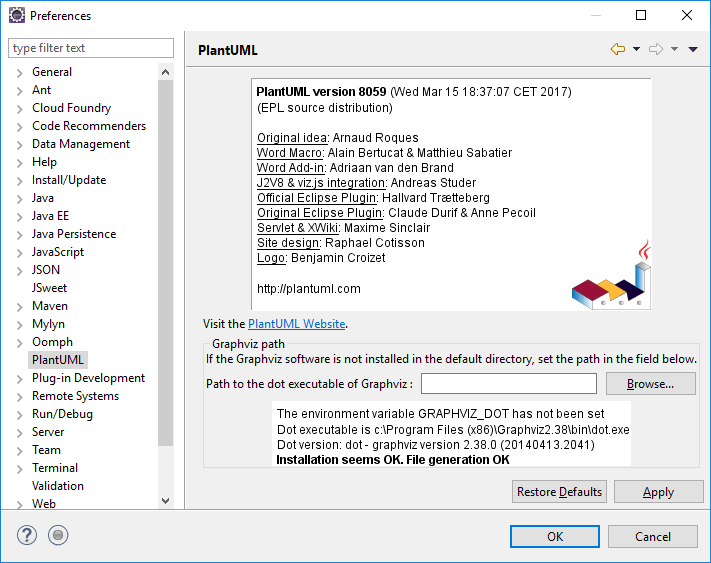711x563 pixels.
Task: Dismiss the dialog with Cancel button
Action: click(x=653, y=537)
